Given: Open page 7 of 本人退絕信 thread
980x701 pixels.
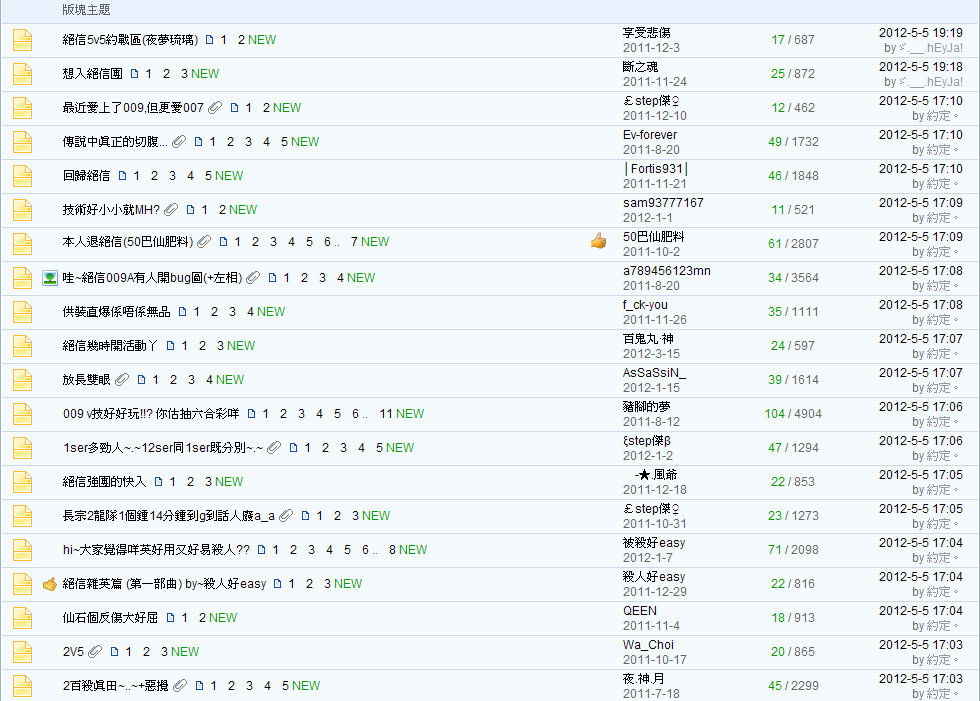Looking at the screenshot, I should (x=352, y=242).
